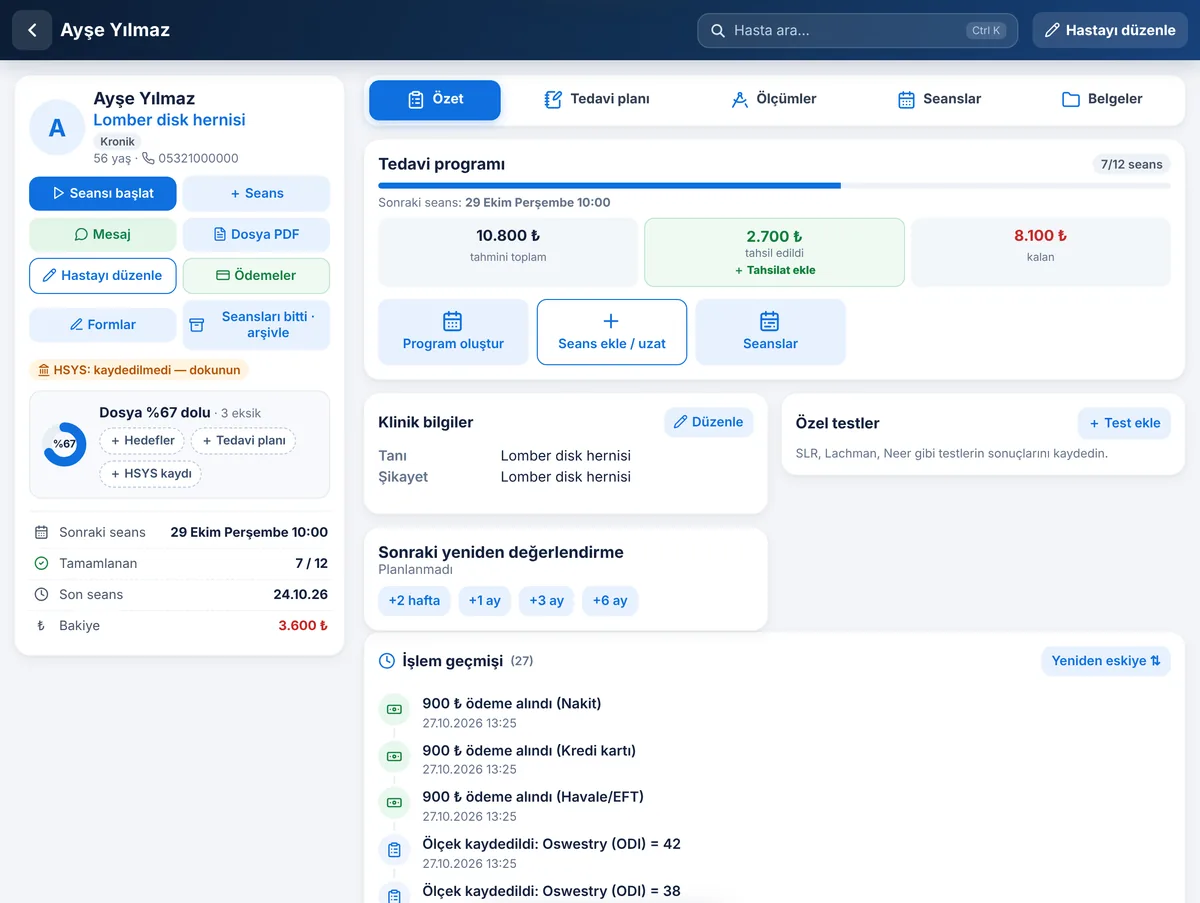
Task: Click the first cash payment icon in history
Action: 394,710
